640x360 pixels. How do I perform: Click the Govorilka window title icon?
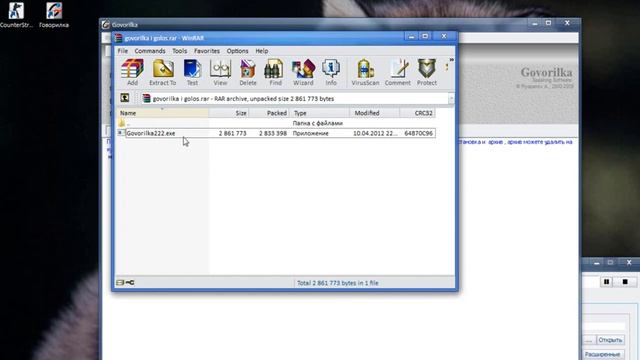point(106,24)
